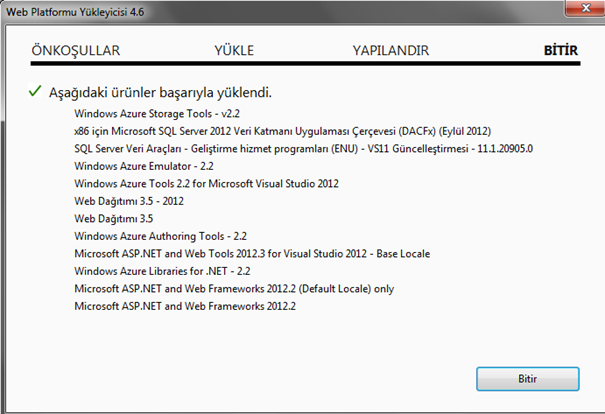Select the BİTİR step heading
Viewport: 605px width, 414px height.
point(561,51)
